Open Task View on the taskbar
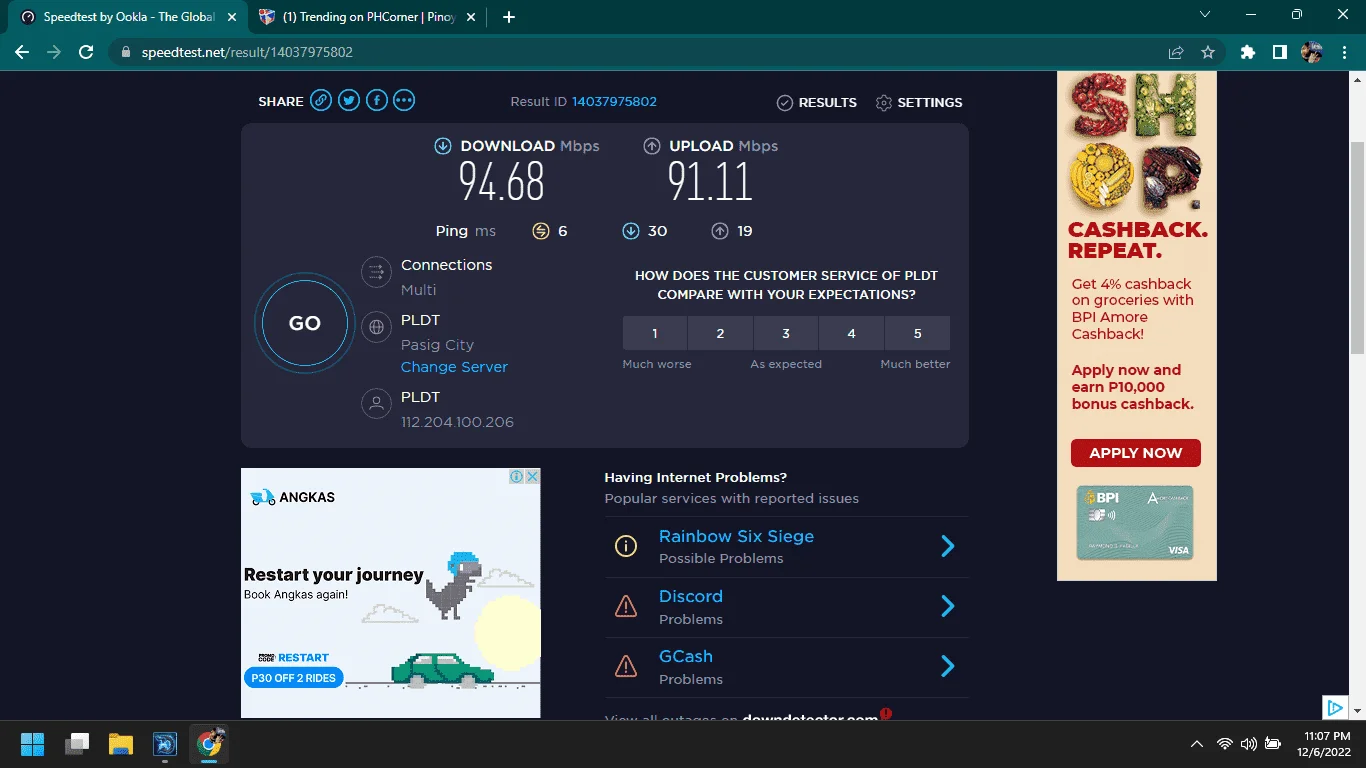The image size is (1366, 768). point(77,744)
